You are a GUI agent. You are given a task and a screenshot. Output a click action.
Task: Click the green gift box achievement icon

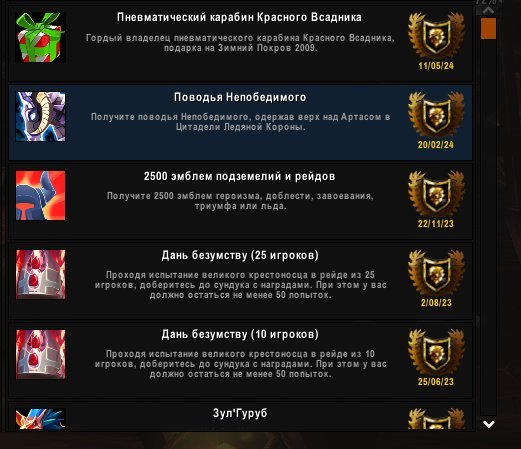pyautogui.click(x=40, y=37)
